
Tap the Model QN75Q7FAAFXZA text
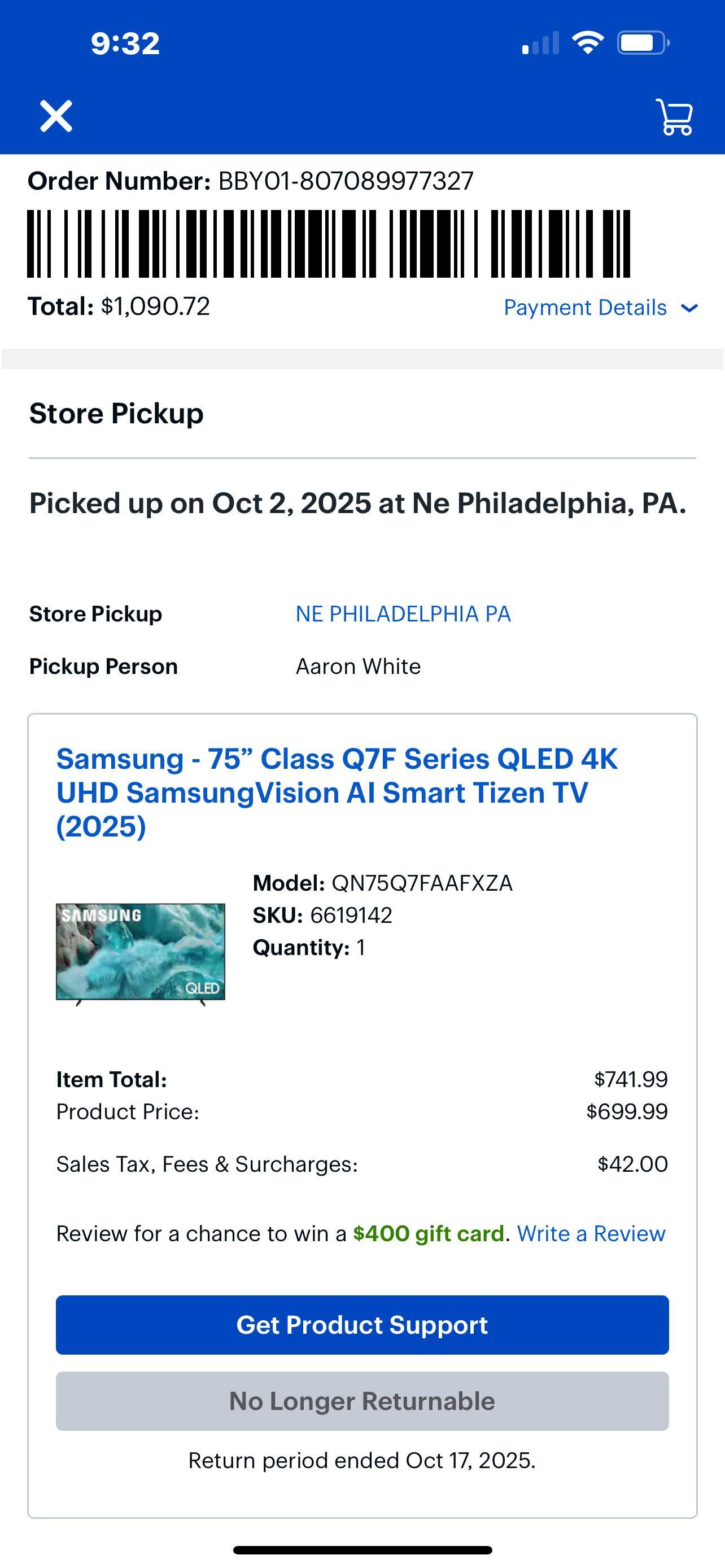pyautogui.click(x=382, y=883)
